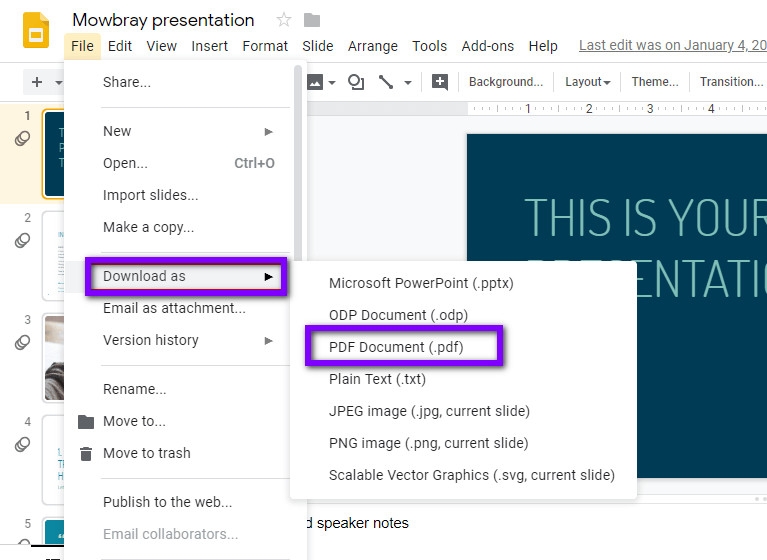Screen dimensions: 767x560
Task: Click the link icon beside slide 3
Action: (22, 342)
